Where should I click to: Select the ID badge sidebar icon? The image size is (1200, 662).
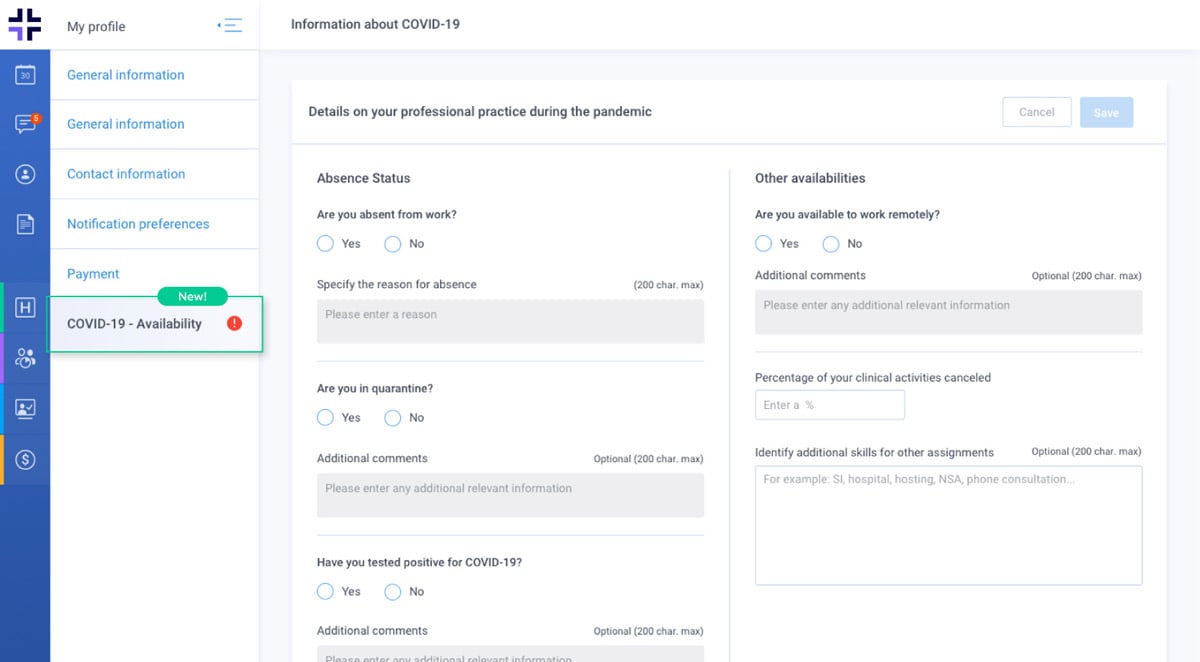point(25,408)
